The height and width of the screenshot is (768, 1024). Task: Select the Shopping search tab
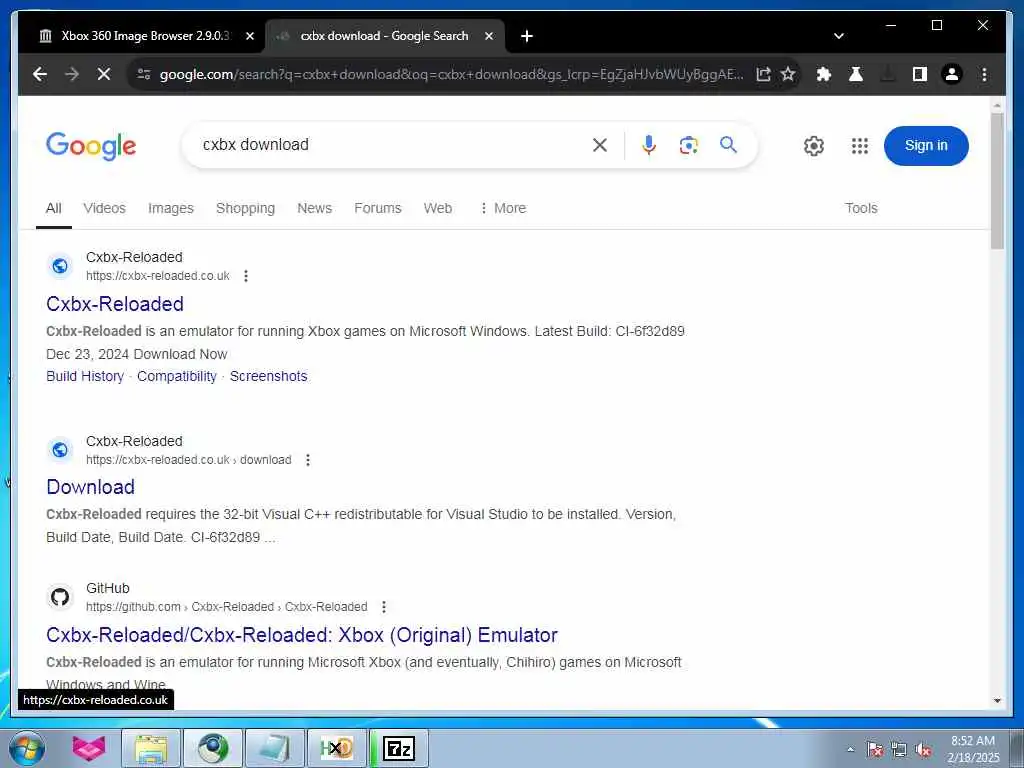tap(246, 208)
